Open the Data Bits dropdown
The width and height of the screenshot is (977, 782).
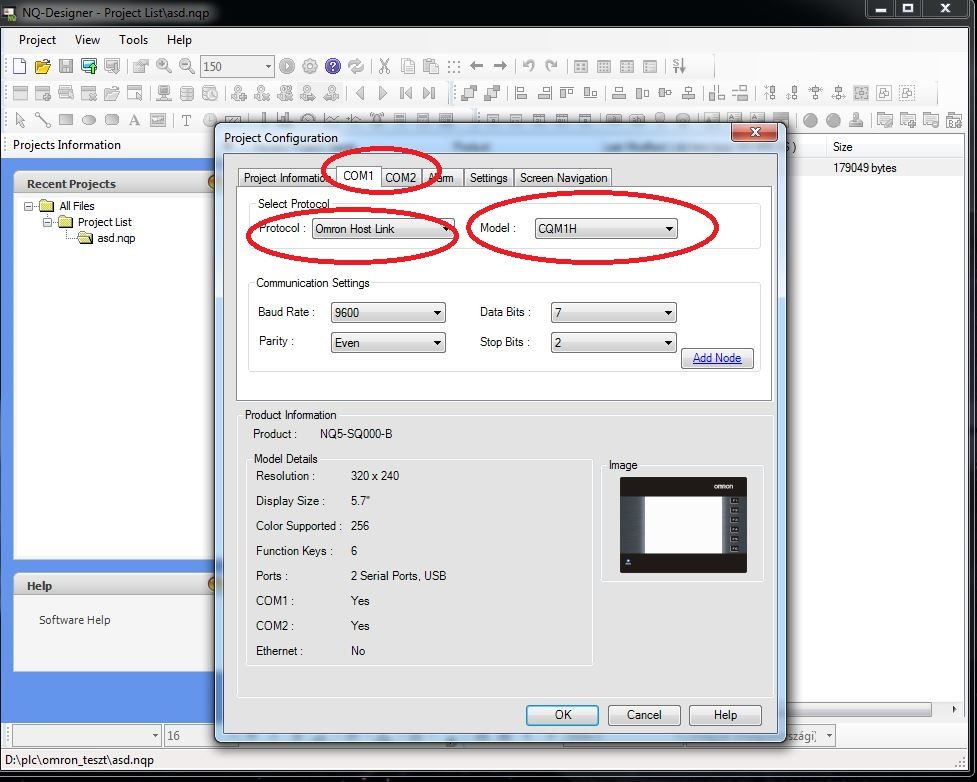(613, 312)
